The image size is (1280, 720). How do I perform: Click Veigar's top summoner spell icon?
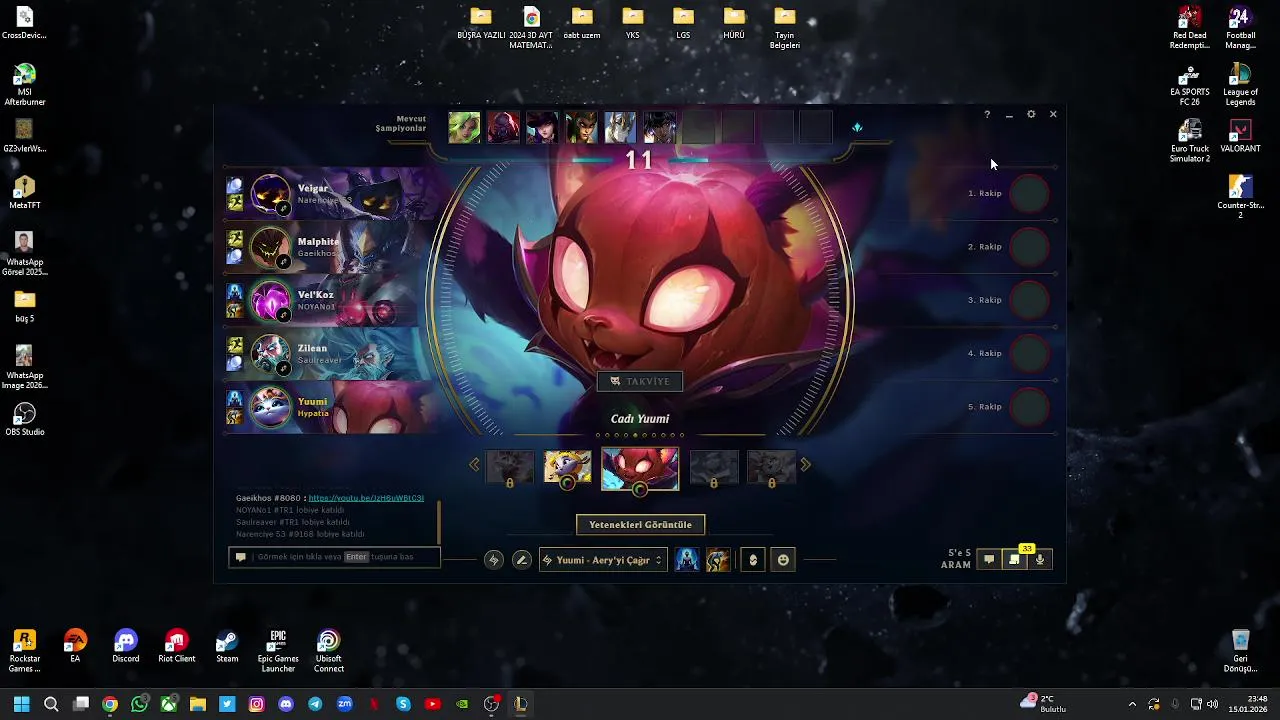click(x=234, y=185)
